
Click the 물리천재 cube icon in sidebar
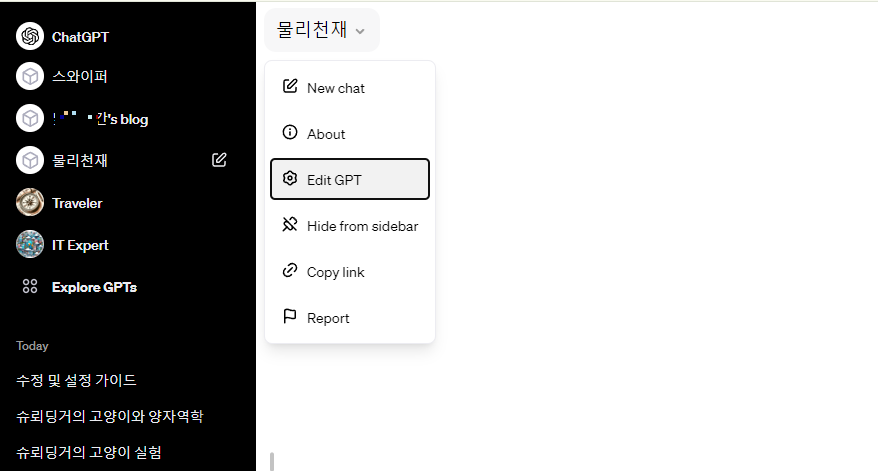[x=30, y=160]
